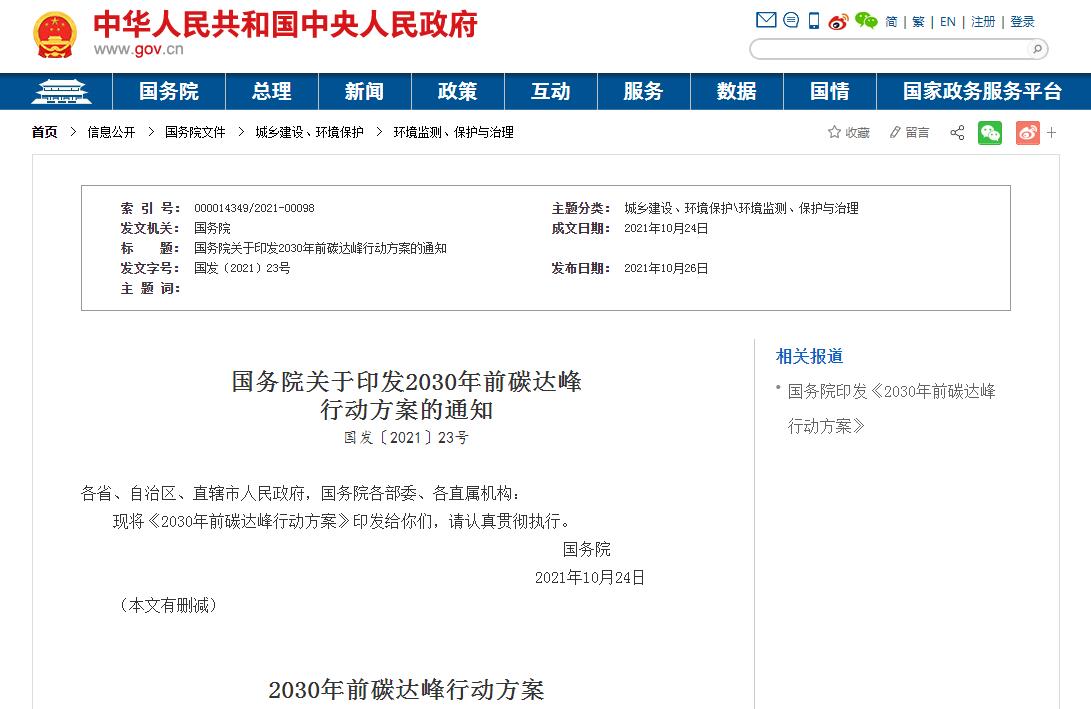The height and width of the screenshot is (709, 1091).
Task: Open the 互动 navigation menu
Action: [x=550, y=91]
